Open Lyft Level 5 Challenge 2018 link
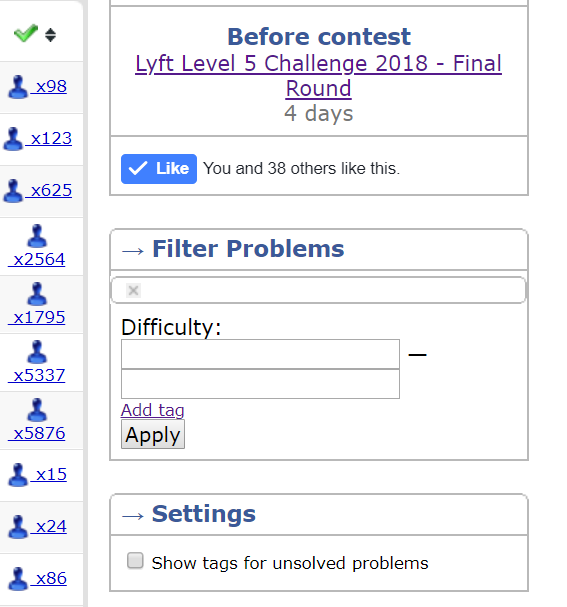 coord(319,75)
